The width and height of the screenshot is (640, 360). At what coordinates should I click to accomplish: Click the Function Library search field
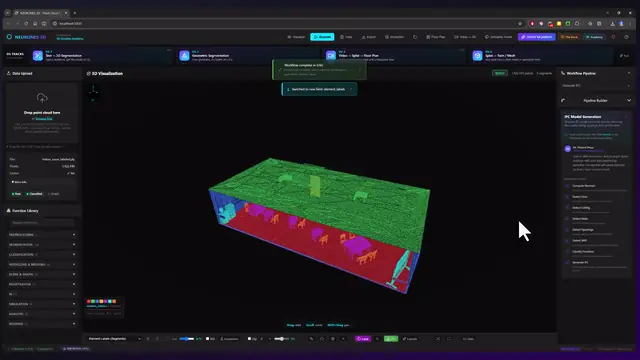(x=42, y=223)
